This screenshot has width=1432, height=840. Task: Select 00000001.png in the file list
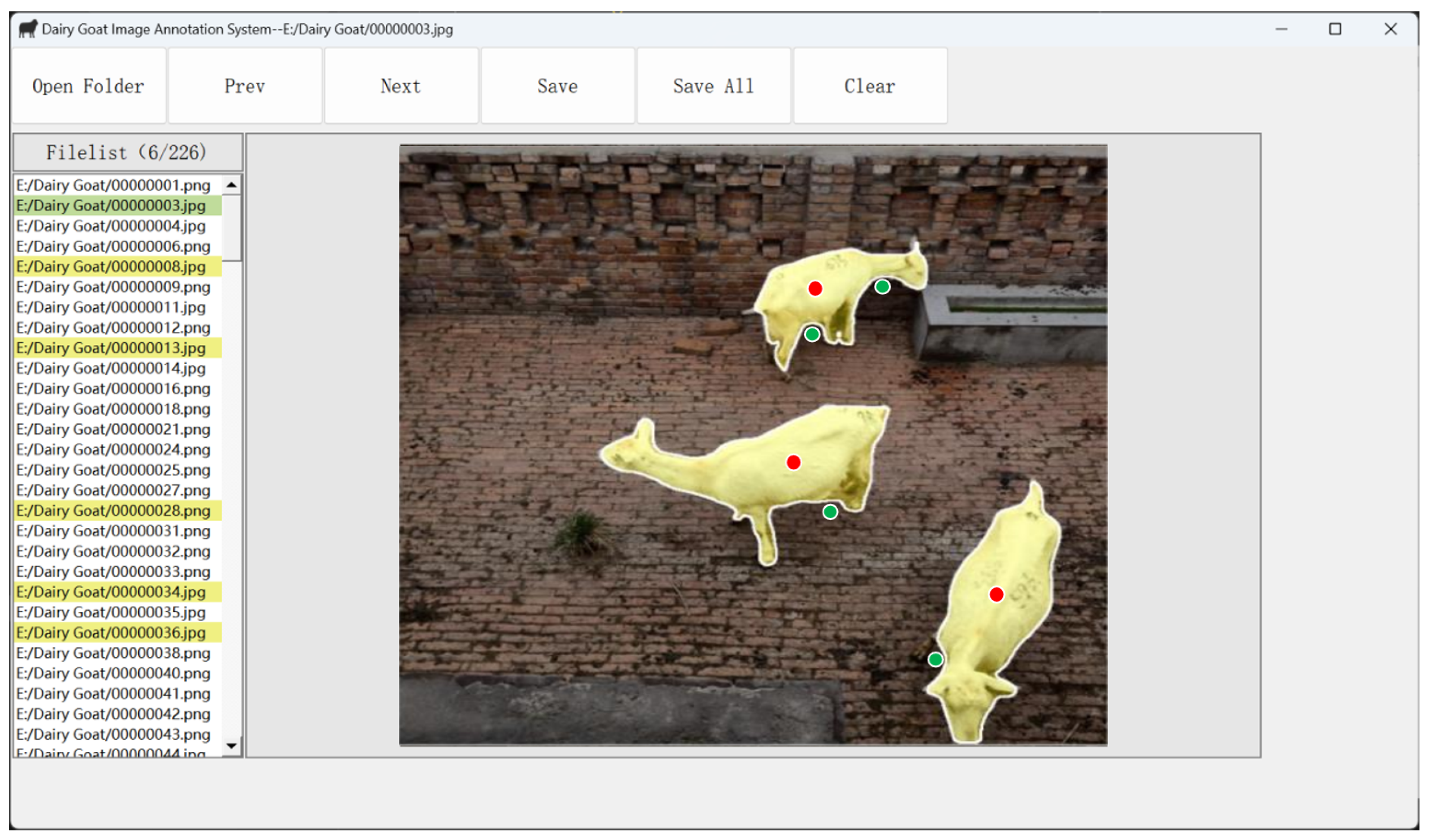click(114, 186)
